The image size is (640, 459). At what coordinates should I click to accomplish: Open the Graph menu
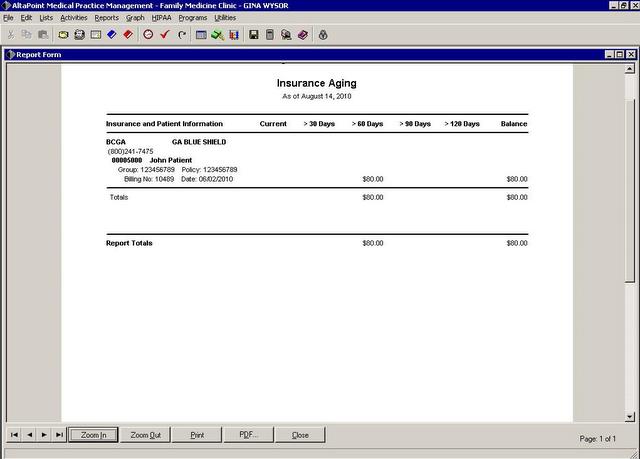point(135,18)
